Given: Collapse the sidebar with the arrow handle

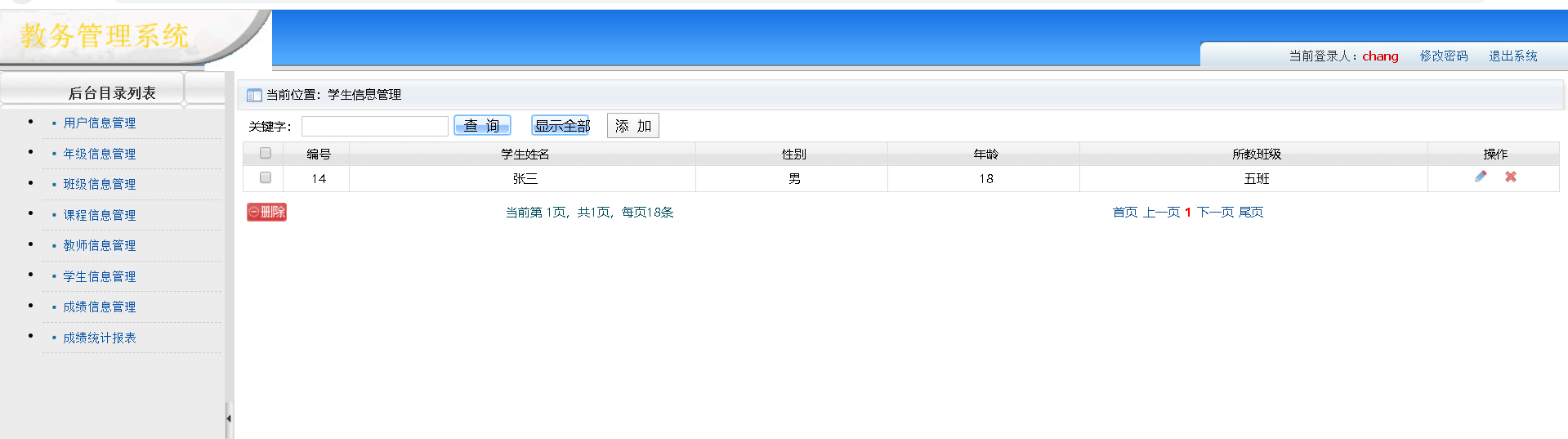Looking at the screenshot, I should point(229,419).
